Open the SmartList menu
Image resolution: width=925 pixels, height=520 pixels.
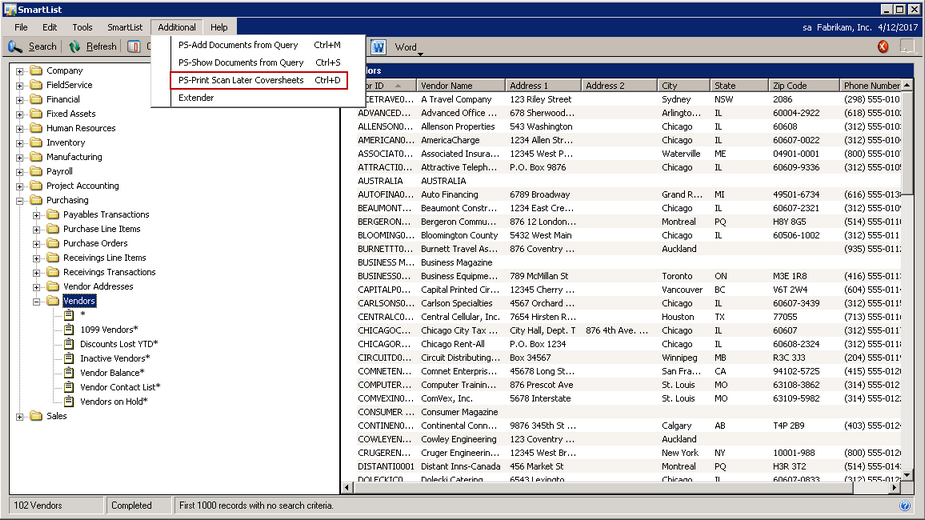tap(124, 27)
